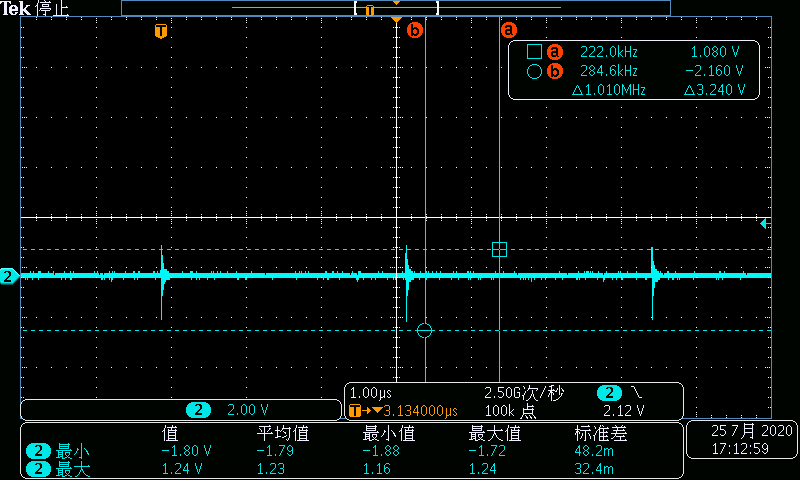Click the channel 2 trigger source badge
Viewport: 800px width, 480px height.
(x=609, y=393)
